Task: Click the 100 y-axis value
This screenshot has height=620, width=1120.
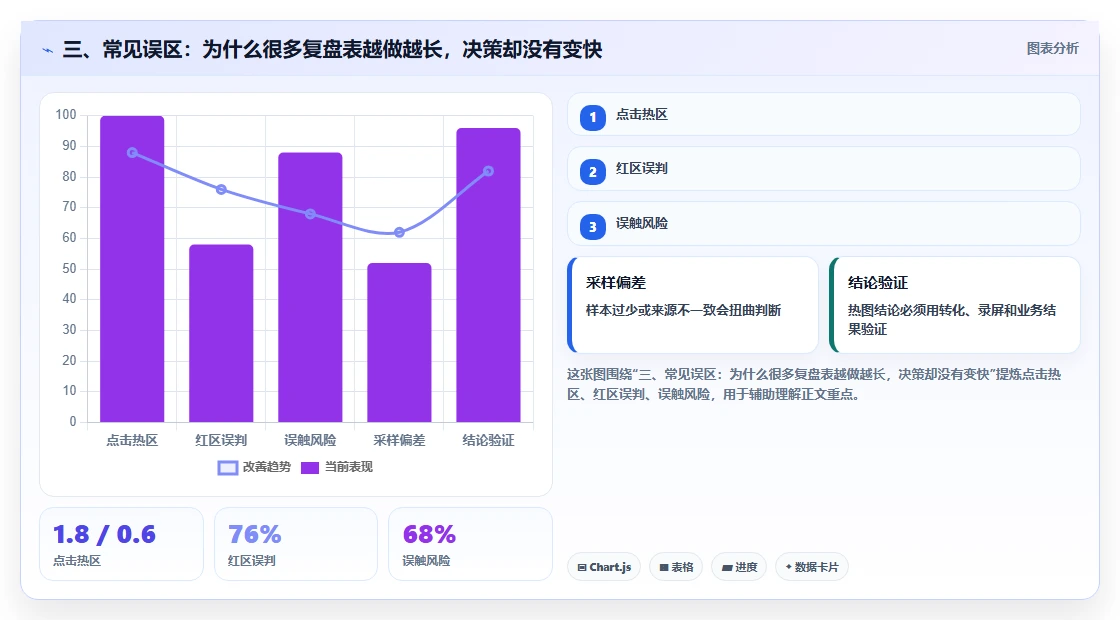Action: pyautogui.click(x=66, y=115)
